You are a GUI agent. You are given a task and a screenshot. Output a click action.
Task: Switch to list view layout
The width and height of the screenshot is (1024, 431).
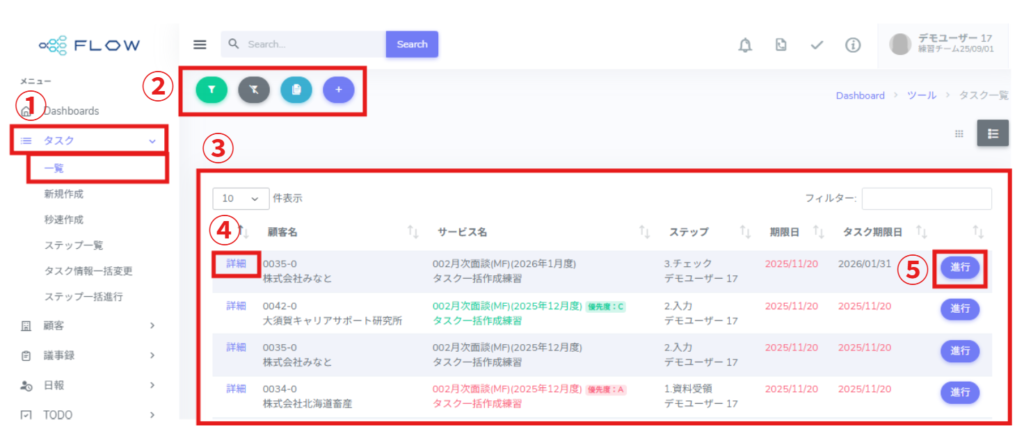point(992,134)
